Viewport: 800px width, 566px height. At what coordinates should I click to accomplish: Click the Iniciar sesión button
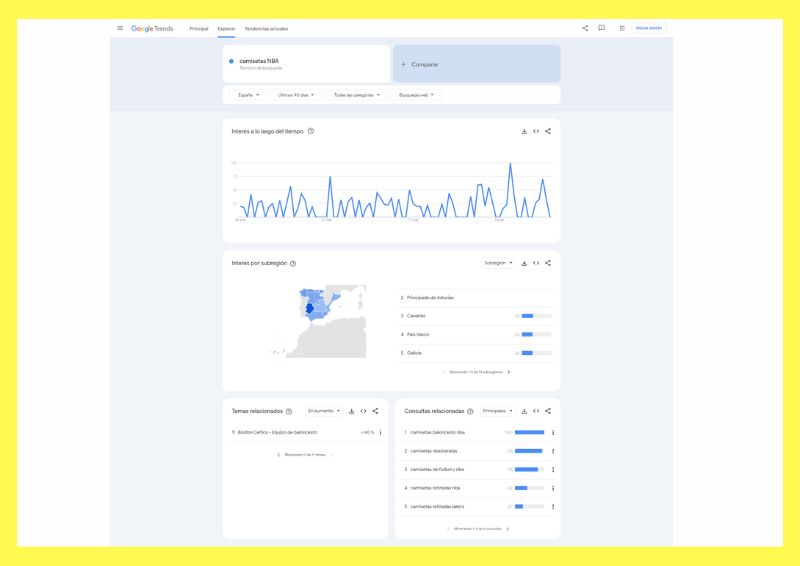(x=648, y=28)
